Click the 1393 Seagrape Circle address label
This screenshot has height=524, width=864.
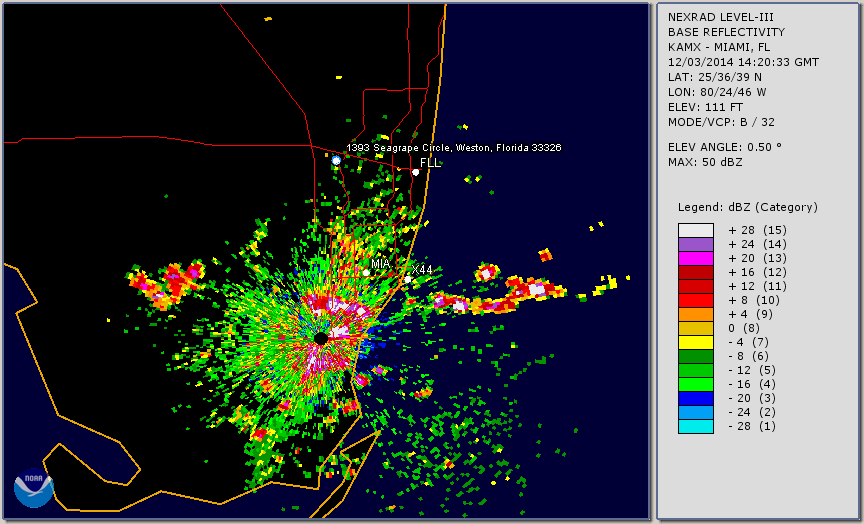[453, 148]
